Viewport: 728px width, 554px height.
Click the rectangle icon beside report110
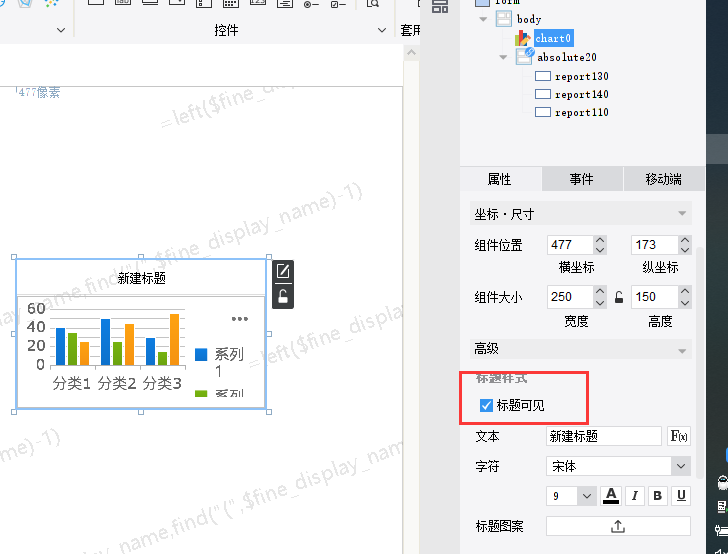point(543,112)
